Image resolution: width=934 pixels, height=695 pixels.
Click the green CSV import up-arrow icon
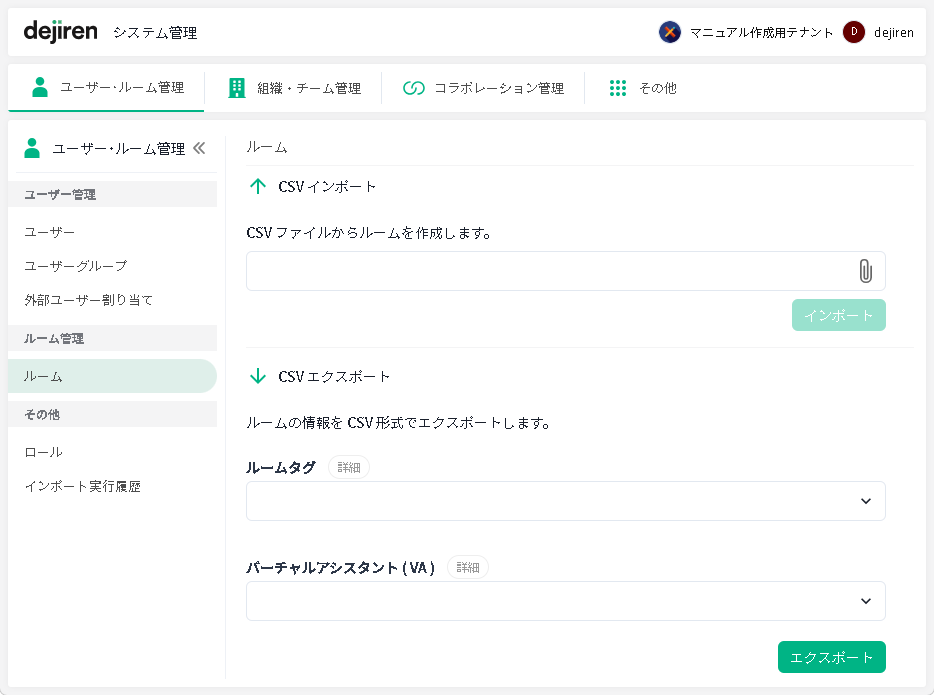(x=257, y=186)
